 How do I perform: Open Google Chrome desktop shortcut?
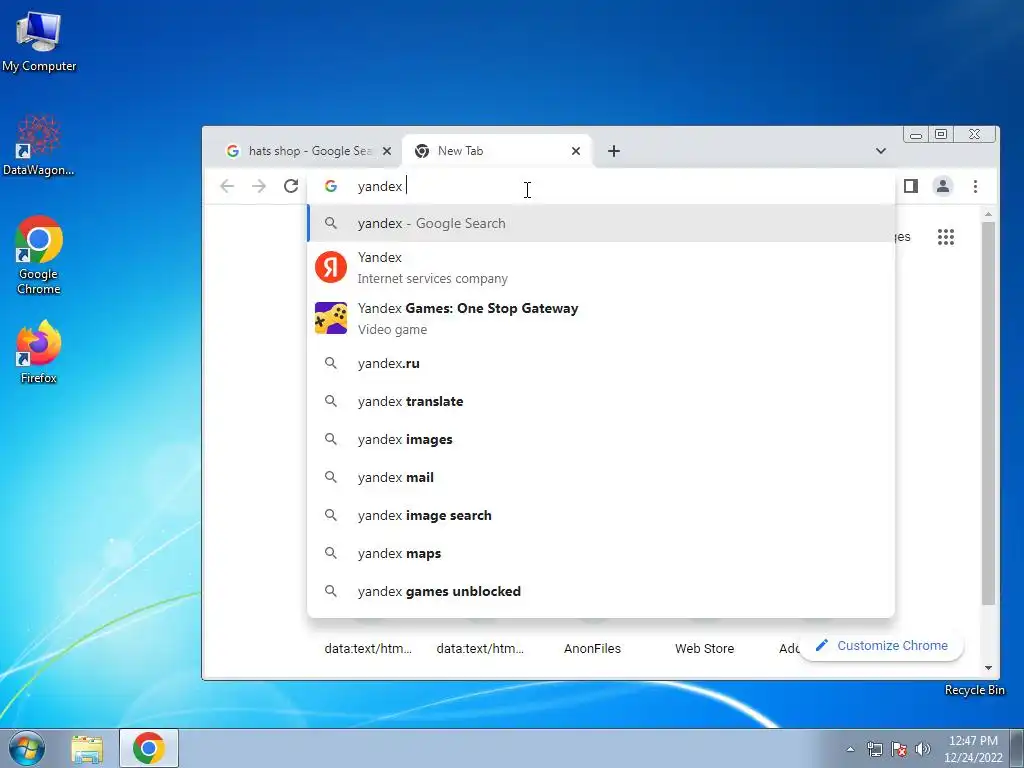(39, 255)
